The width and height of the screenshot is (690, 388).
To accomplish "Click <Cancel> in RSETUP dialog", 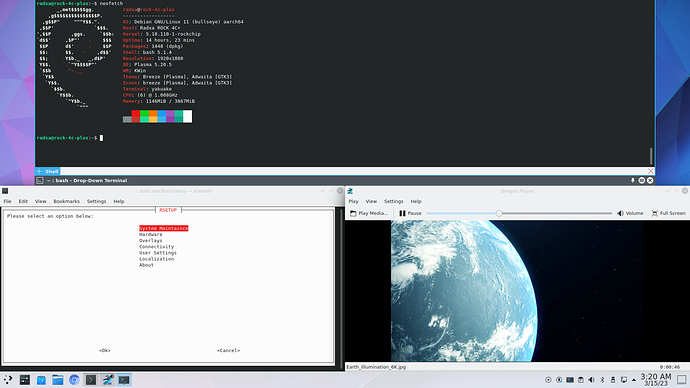I will click(x=228, y=351).
